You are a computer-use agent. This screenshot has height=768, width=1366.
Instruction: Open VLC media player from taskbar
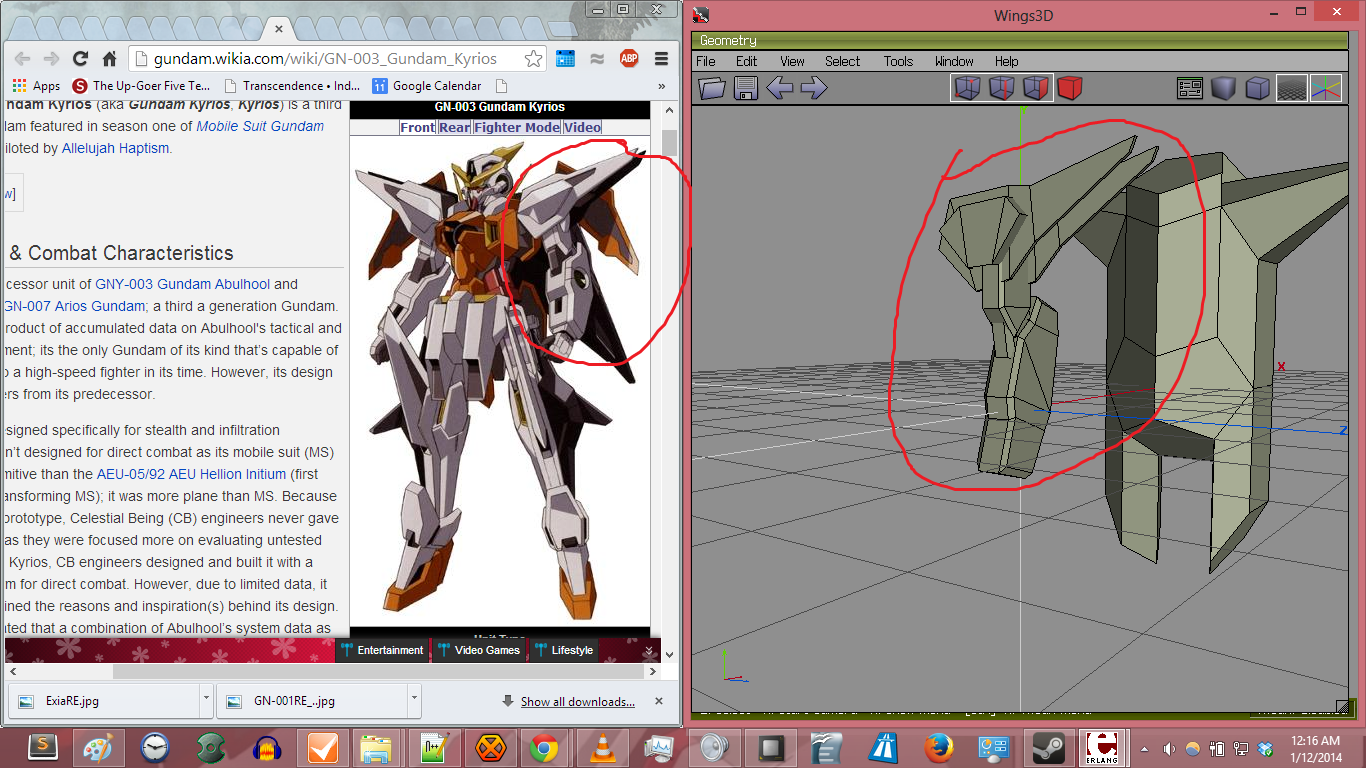[601, 748]
